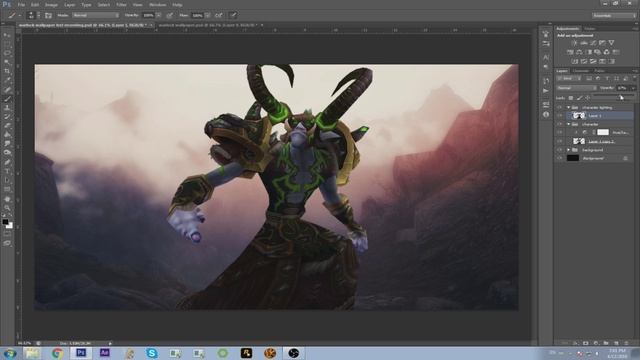Image resolution: width=640 pixels, height=360 pixels.
Task: Open the Filter menu
Action: coord(121,5)
